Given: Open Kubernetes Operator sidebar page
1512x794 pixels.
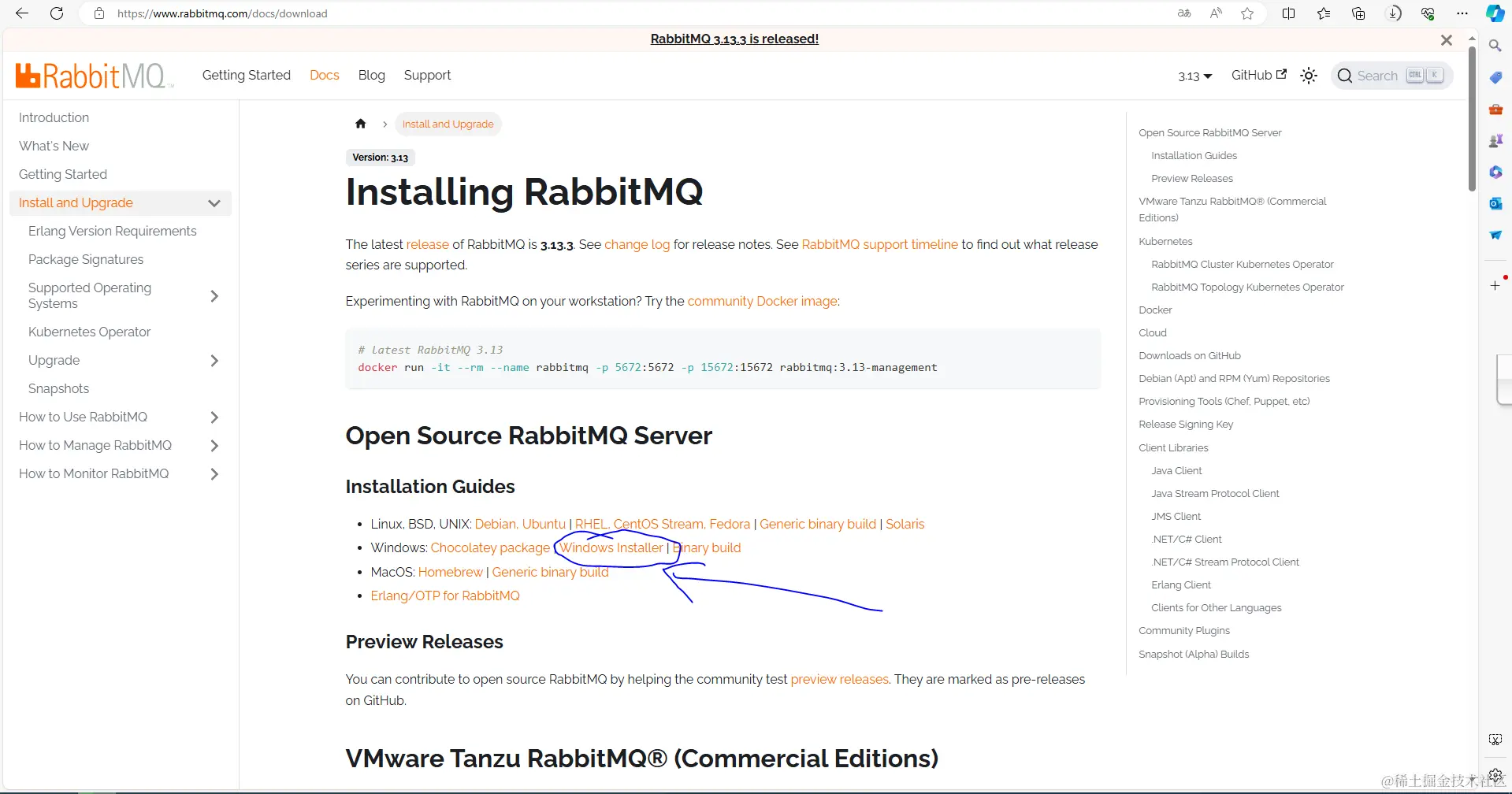Looking at the screenshot, I should coord(89,332).
